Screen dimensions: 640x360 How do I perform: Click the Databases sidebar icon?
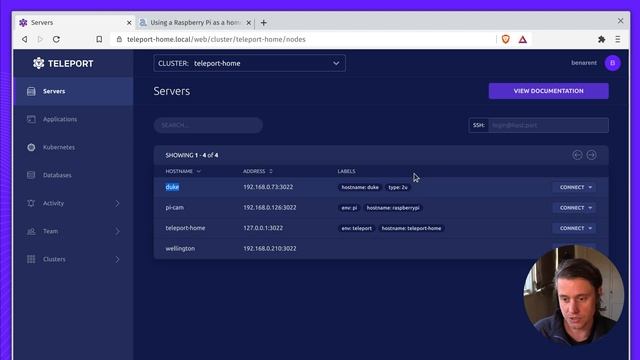point(31,175)
